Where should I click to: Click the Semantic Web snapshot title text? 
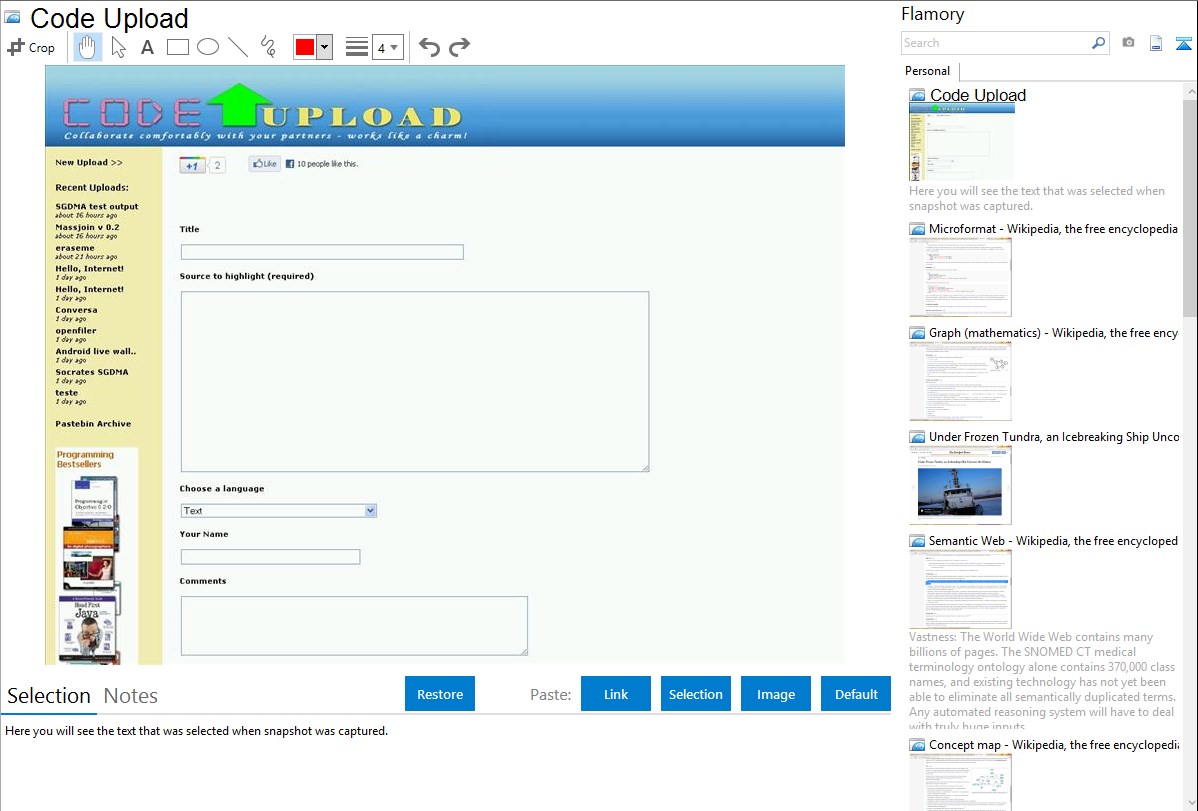point(1053,540)
